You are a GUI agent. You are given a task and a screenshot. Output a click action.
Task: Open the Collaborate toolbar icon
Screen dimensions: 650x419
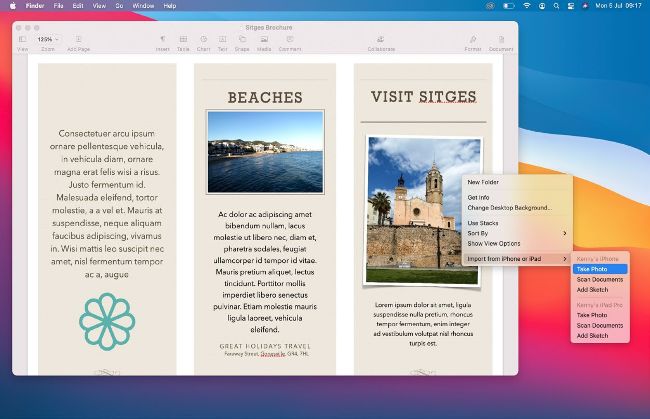coord(381,40)
